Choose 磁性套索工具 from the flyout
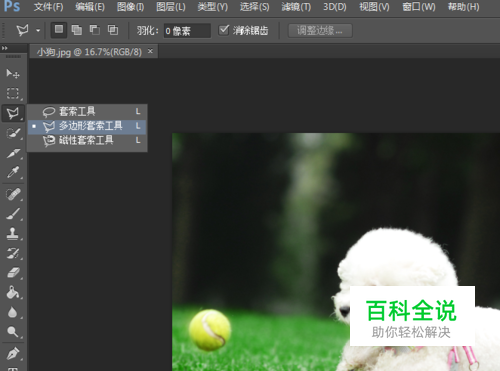 [87, 141]
